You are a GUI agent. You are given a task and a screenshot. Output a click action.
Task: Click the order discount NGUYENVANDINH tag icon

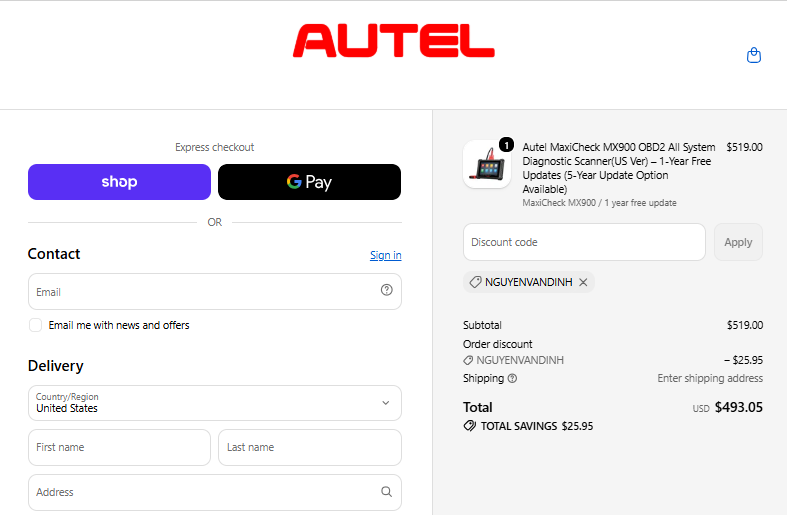(468, 360)
